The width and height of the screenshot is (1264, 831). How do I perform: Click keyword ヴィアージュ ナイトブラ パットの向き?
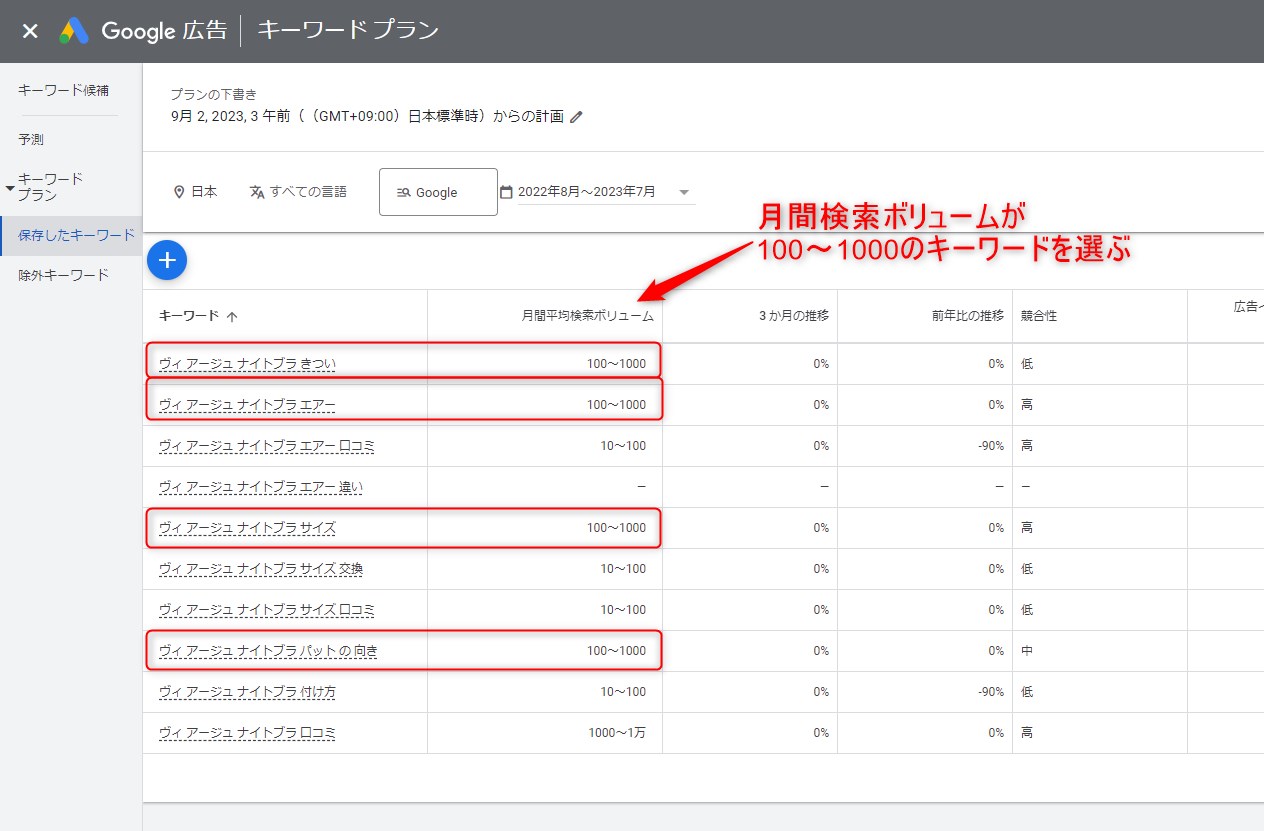click(268, 651)
